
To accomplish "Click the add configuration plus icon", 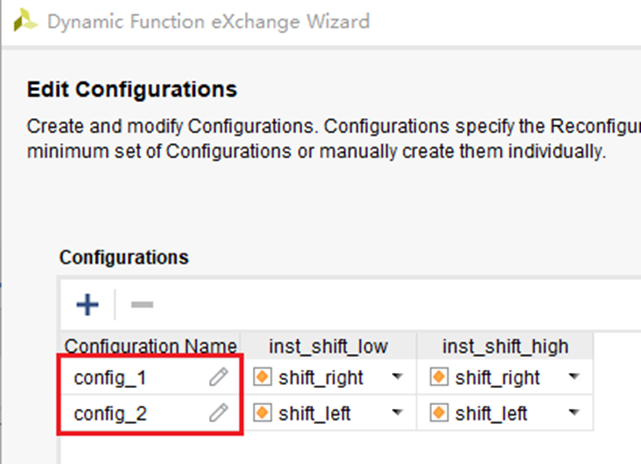I will pos(89,304).
